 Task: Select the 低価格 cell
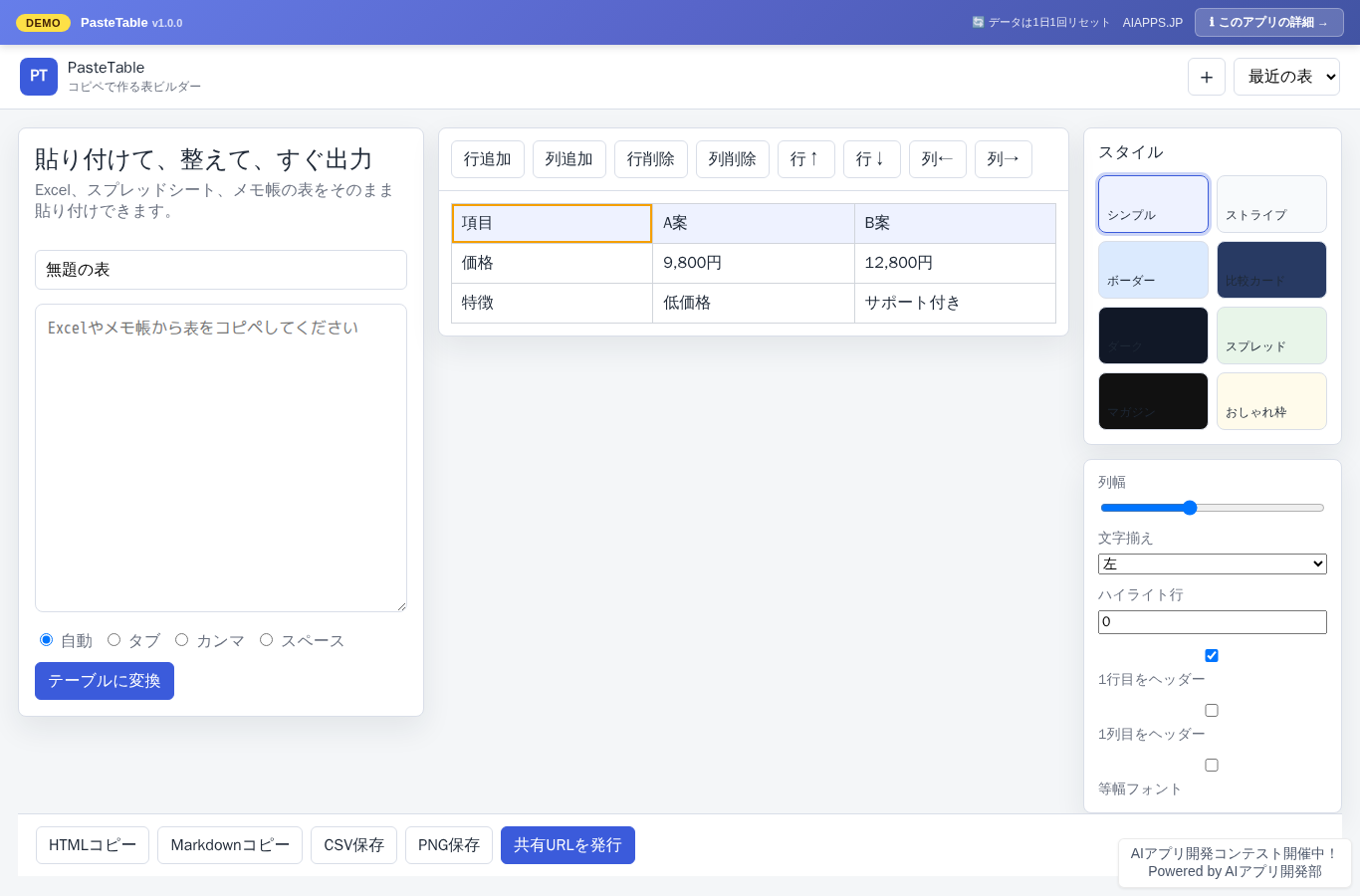point(754,303)
